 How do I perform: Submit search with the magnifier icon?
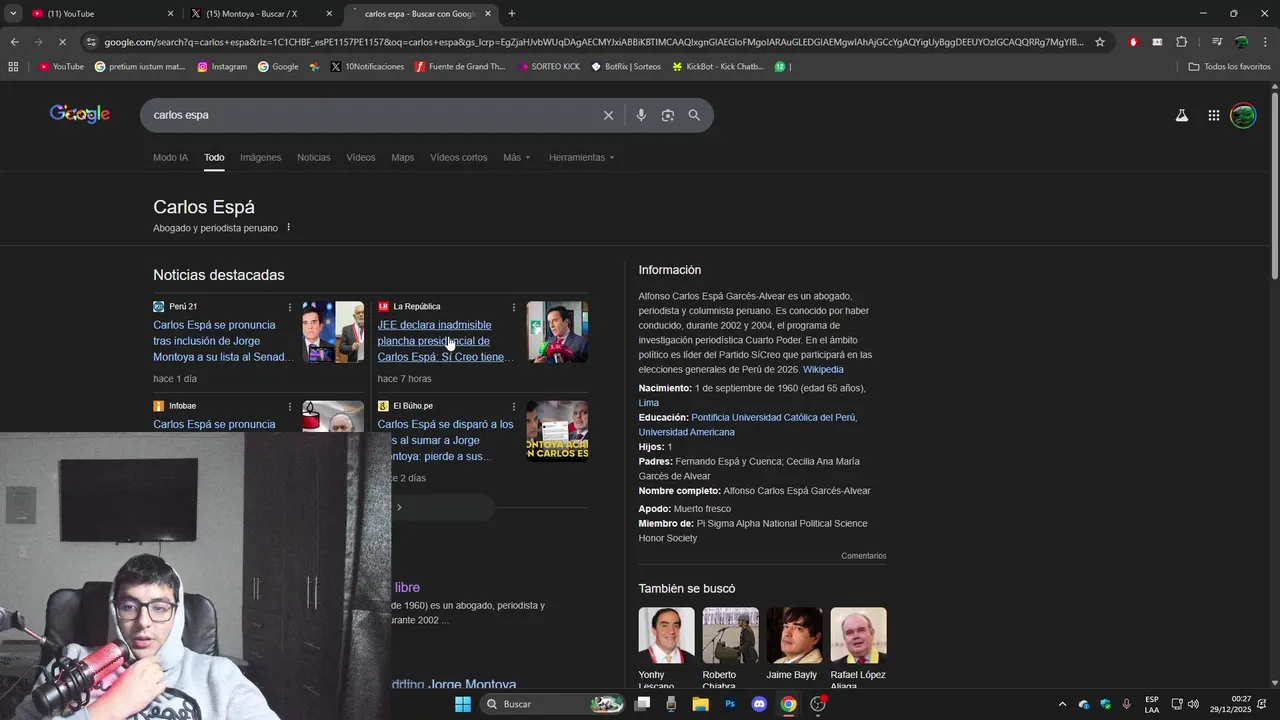(x=694, y=115)
